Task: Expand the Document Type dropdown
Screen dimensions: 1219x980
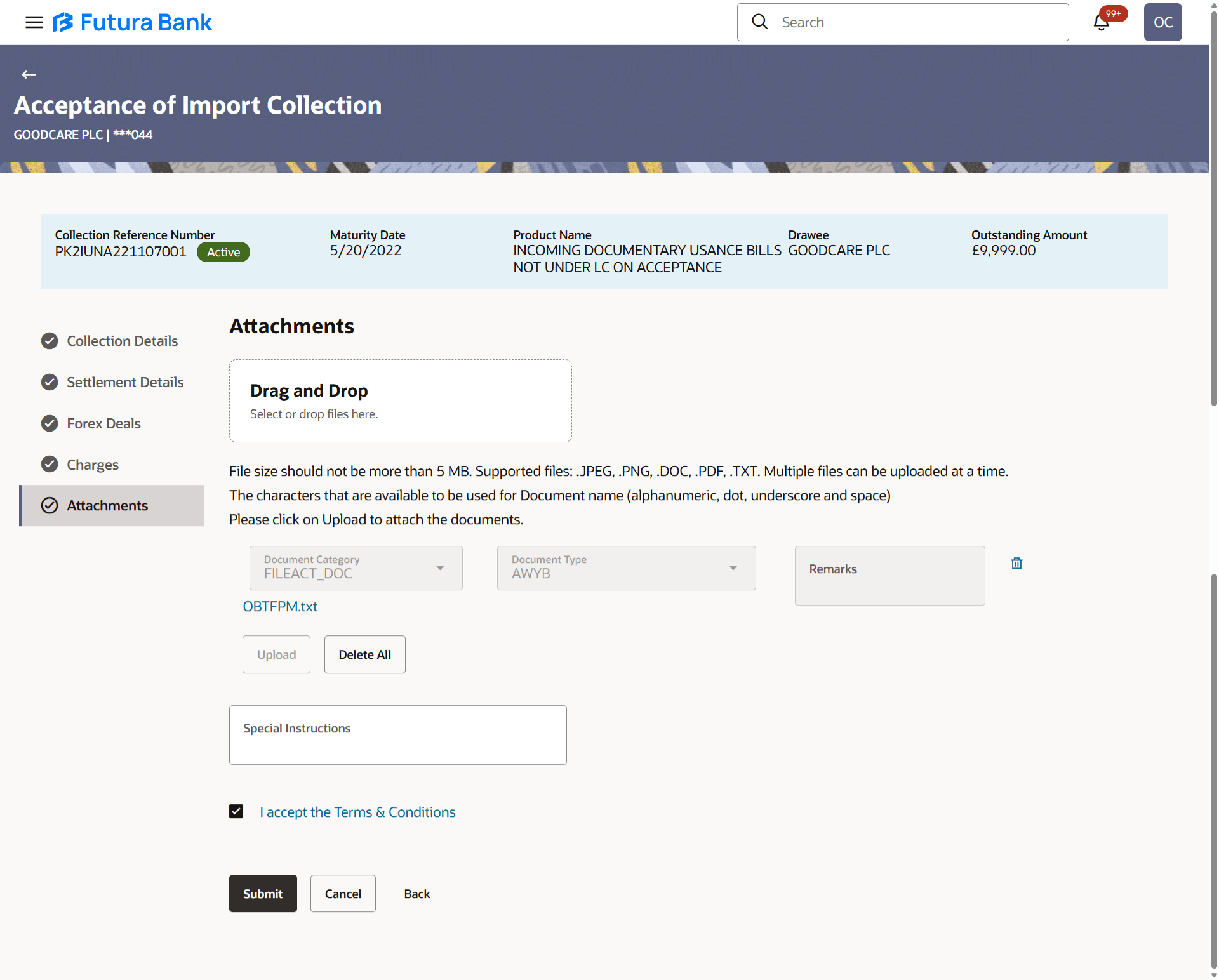Action: tap(733, 568)
